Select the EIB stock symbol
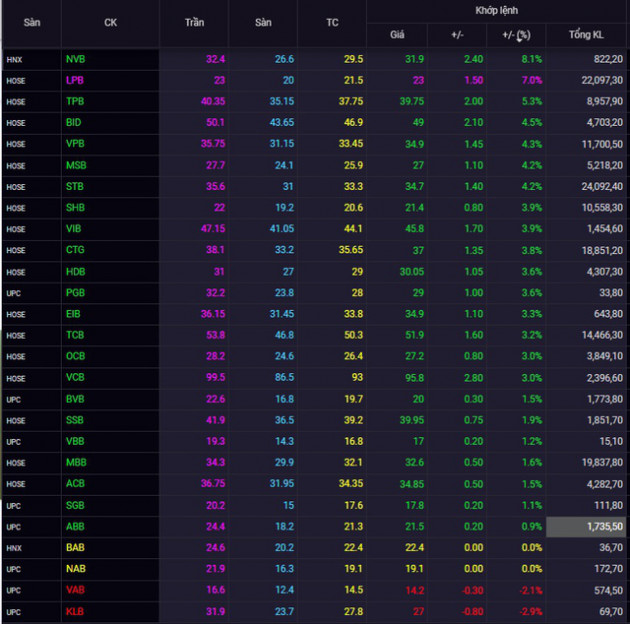Viewport: 630px width, 624px height. point(73,314)
